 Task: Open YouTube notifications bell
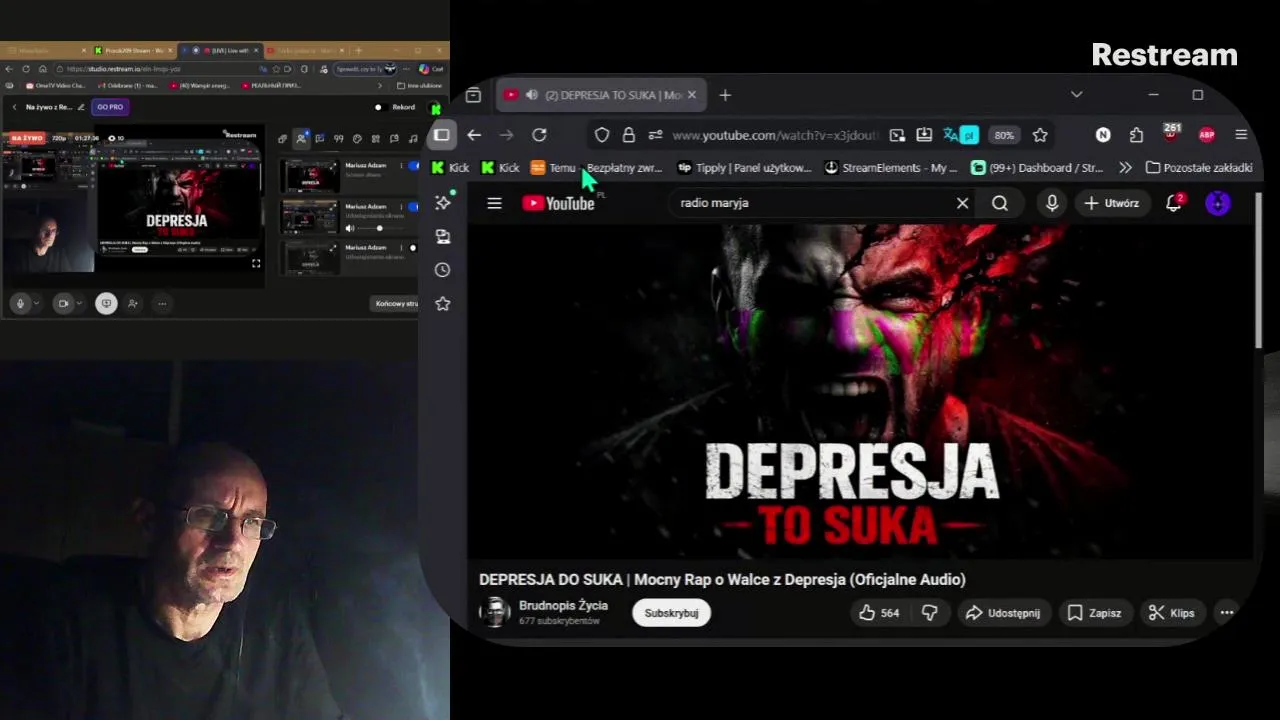click(1174, 203)
